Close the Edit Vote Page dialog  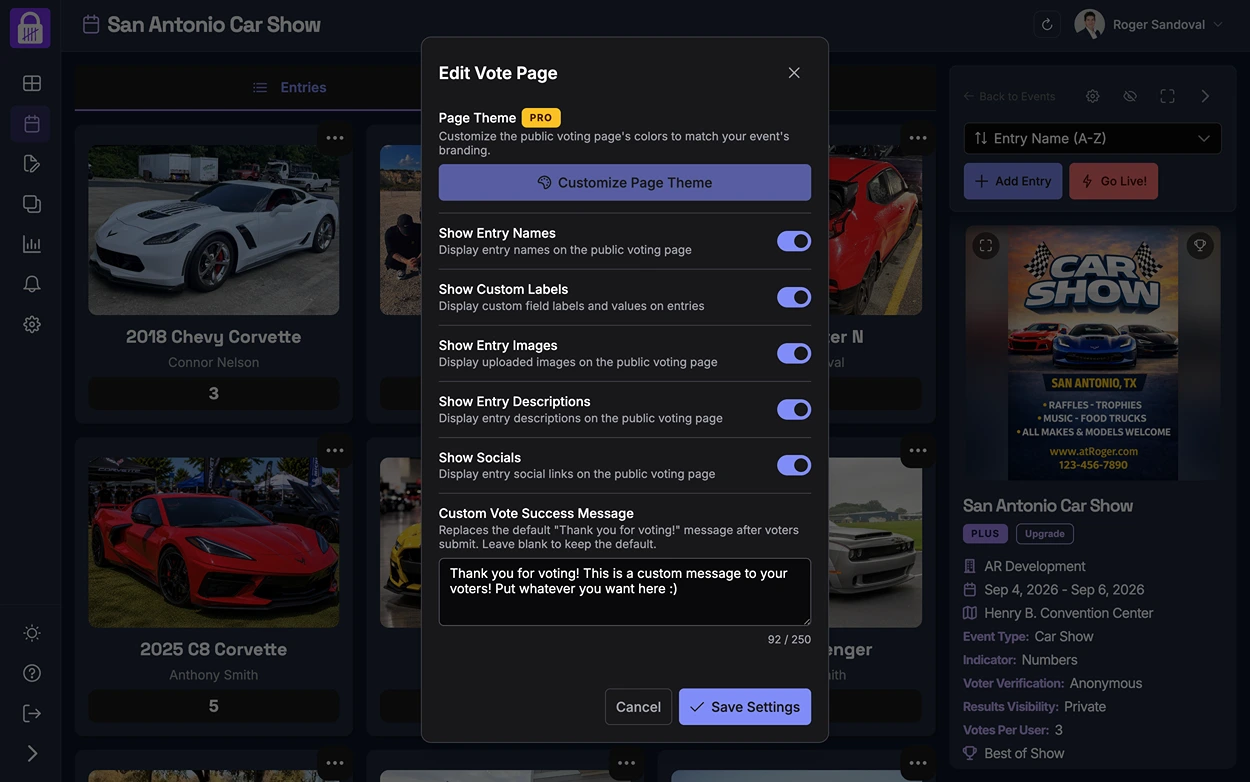794,73
